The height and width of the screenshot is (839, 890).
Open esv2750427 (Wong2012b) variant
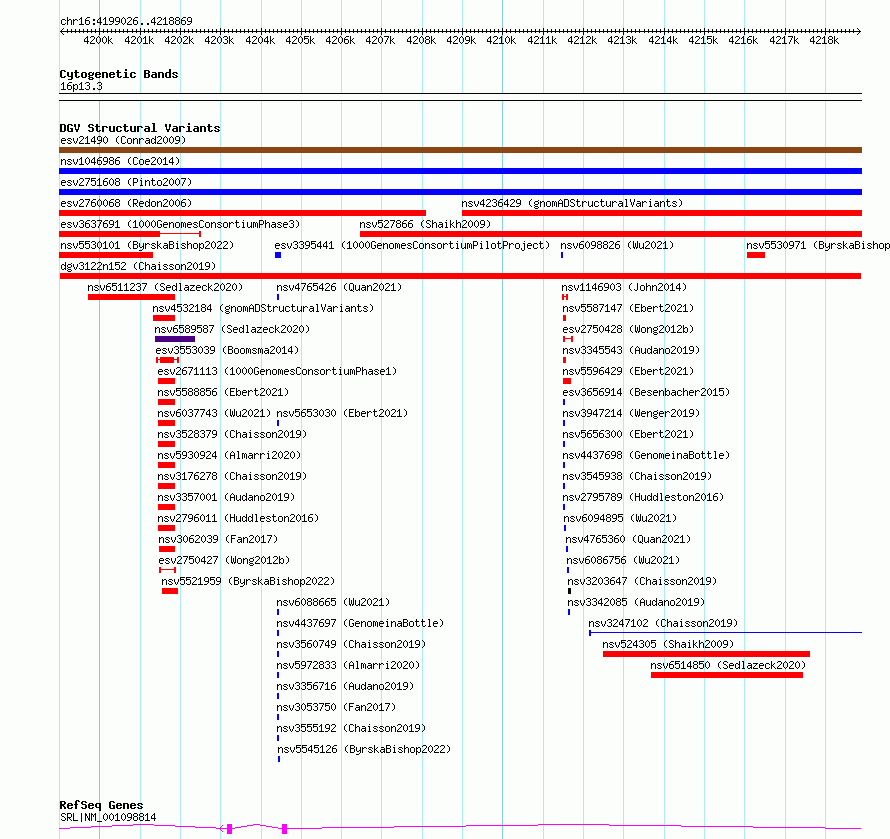224,560
